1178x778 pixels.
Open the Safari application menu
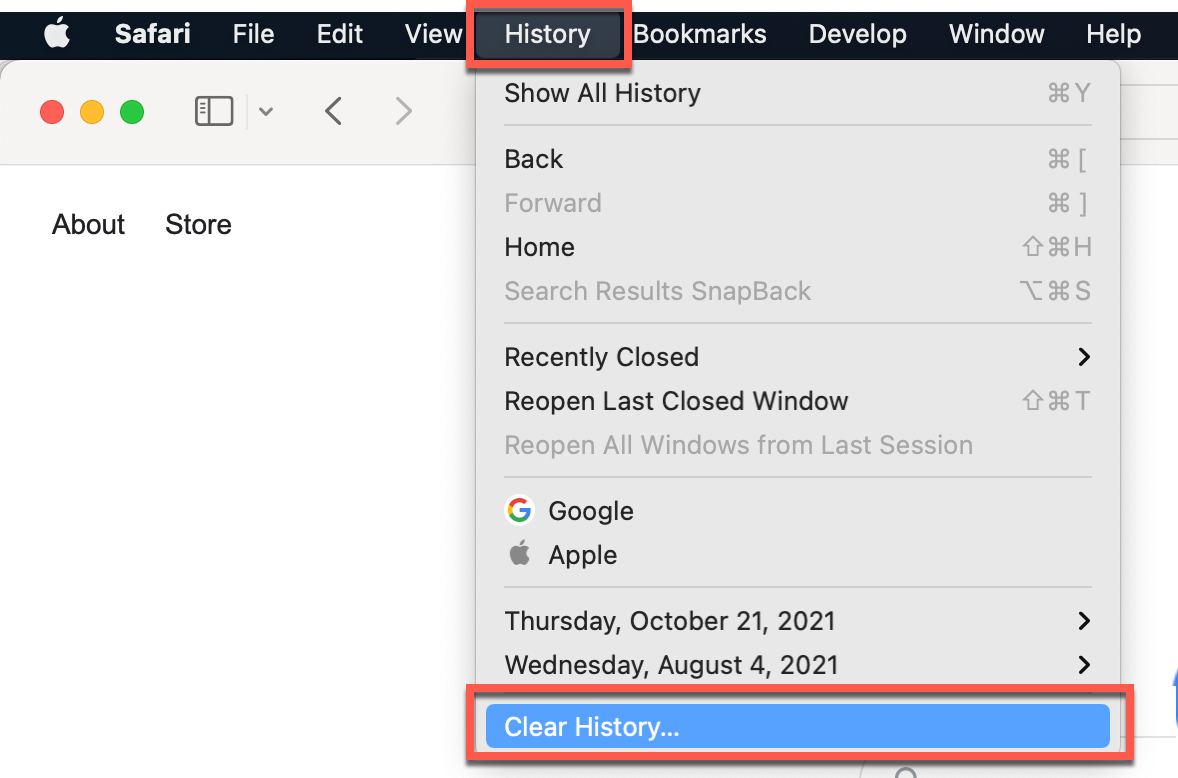[151, 33]
